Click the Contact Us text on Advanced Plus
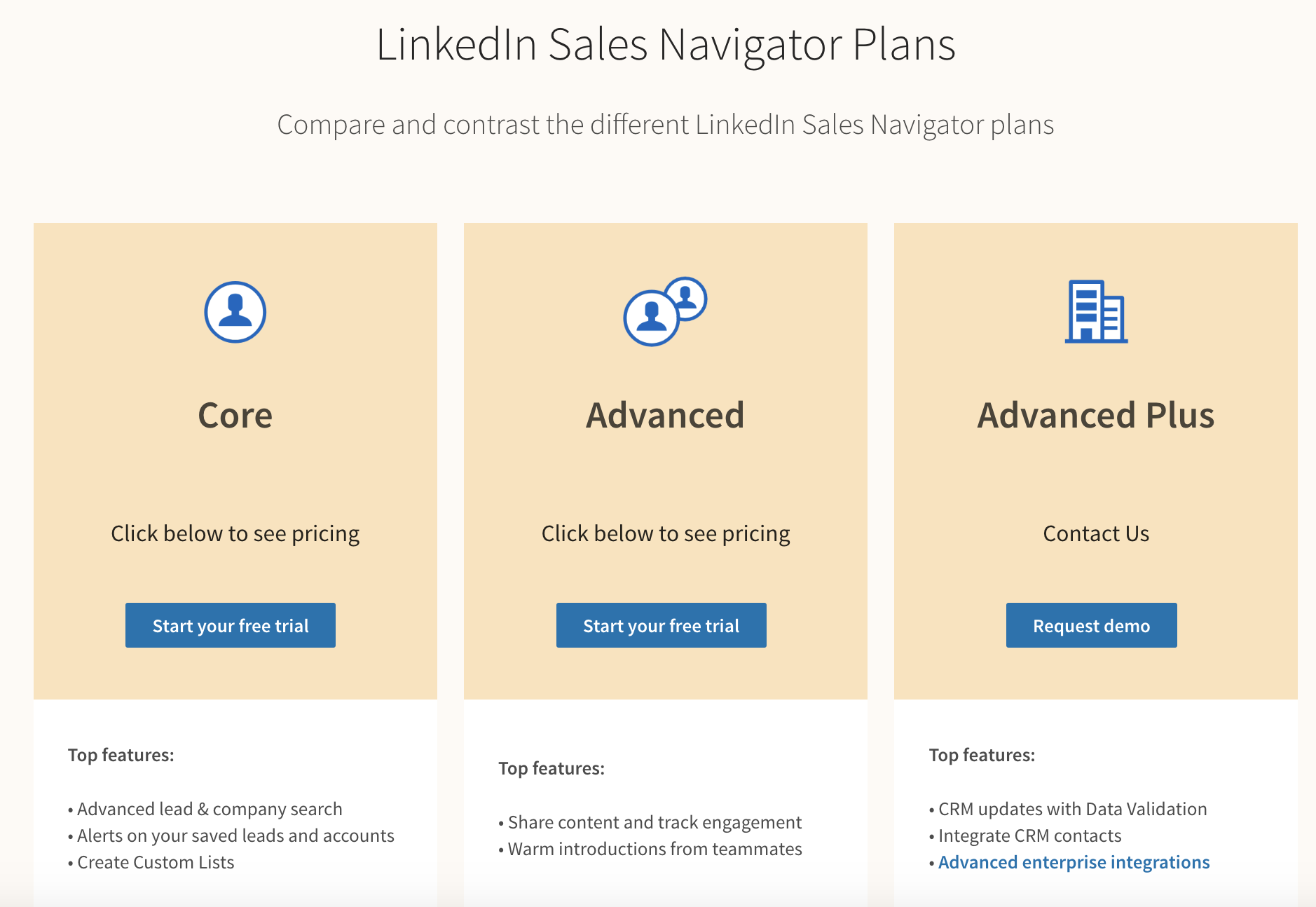The height and width of the screenshot is (907, 1316). click(x=1096, y=533)
